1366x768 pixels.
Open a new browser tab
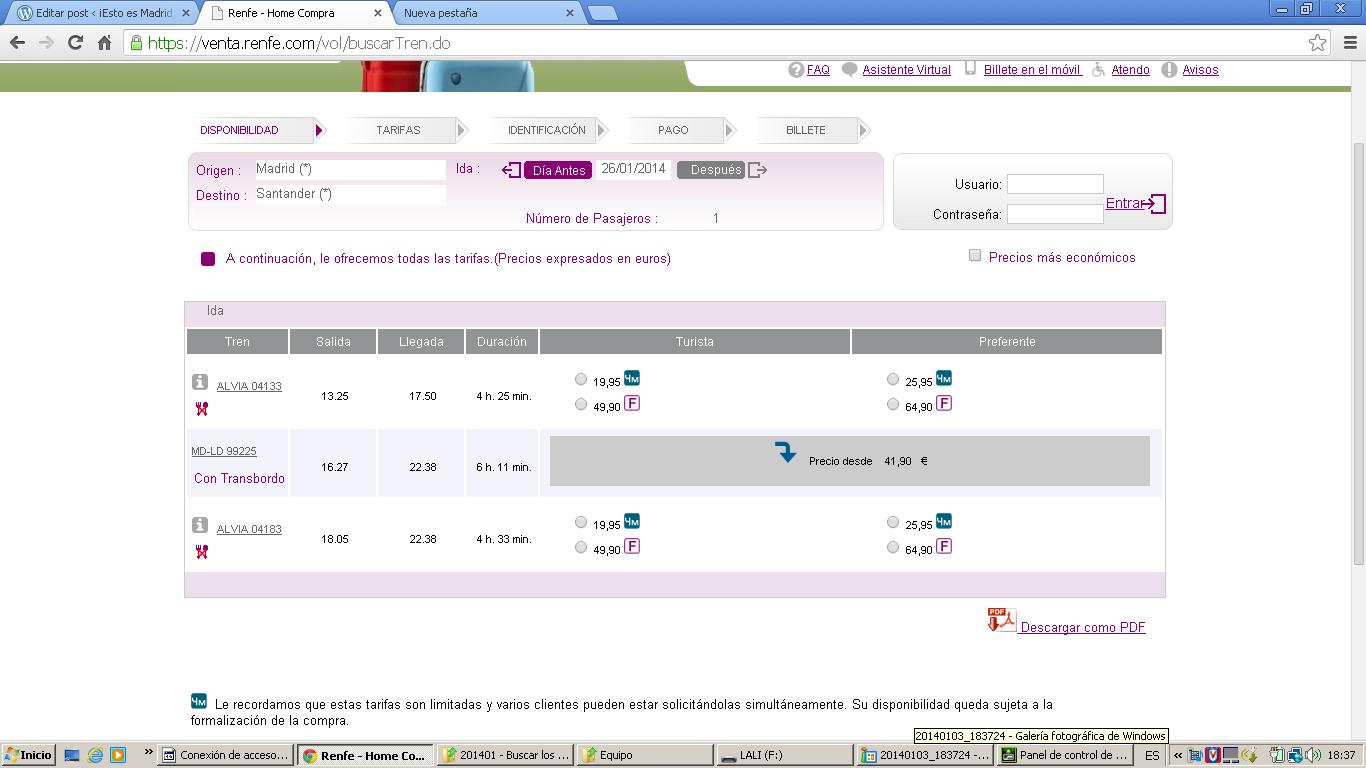click(x=602, y=13)
